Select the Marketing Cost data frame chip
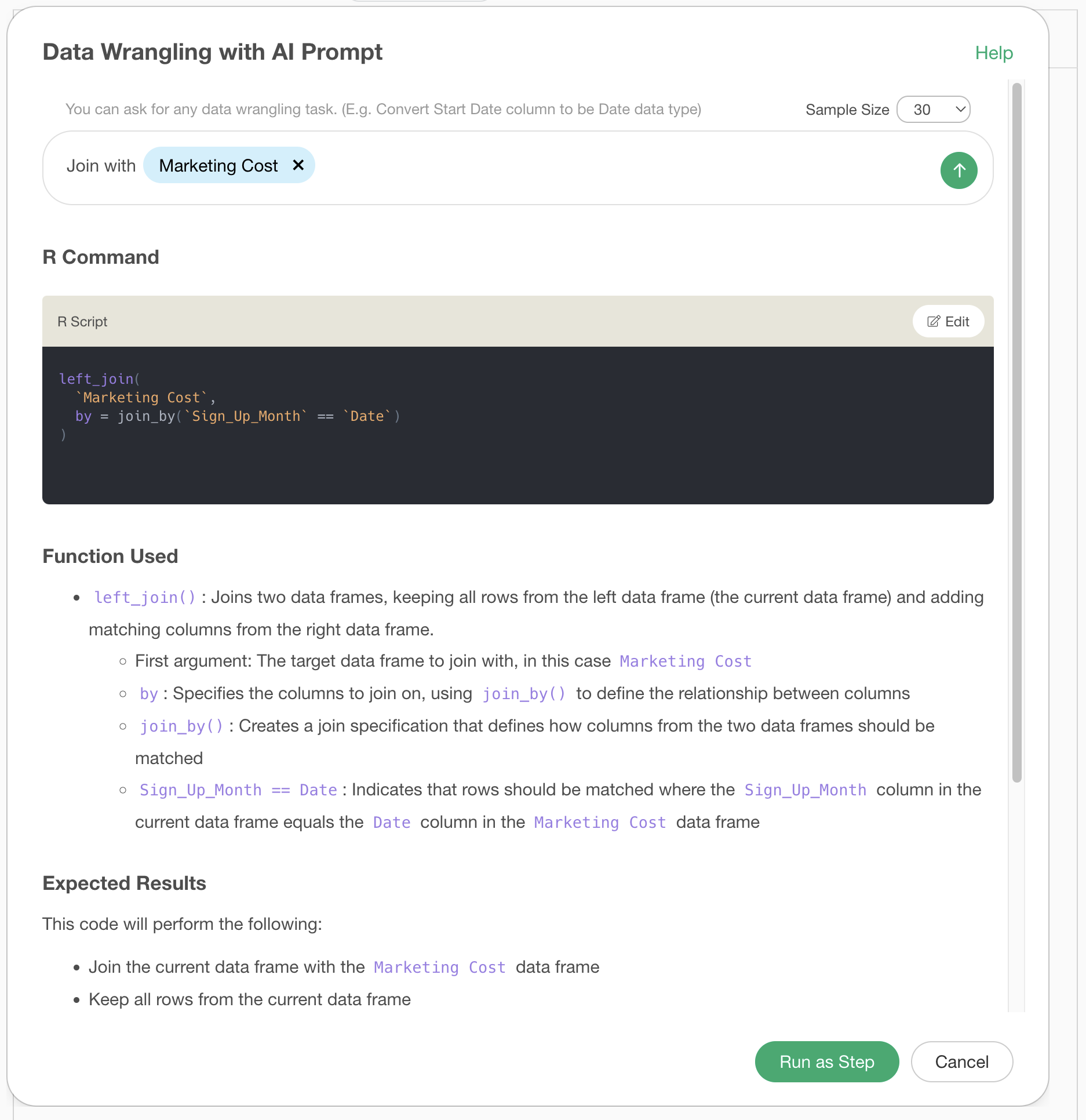 click(218, 166)
